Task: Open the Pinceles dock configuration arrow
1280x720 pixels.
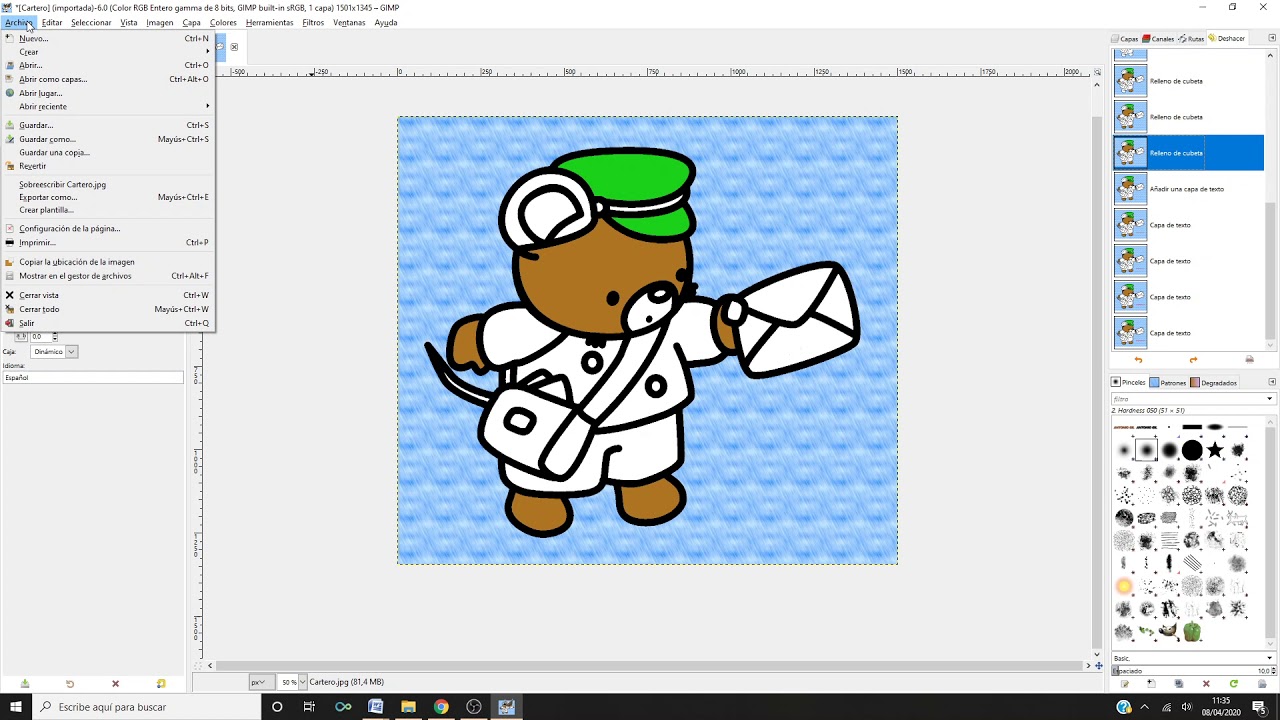Action: 1272,382
